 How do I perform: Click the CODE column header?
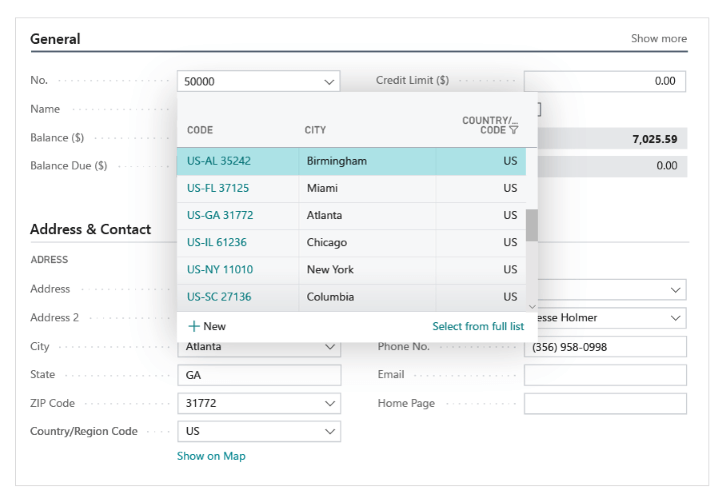[x=200, y=130]
